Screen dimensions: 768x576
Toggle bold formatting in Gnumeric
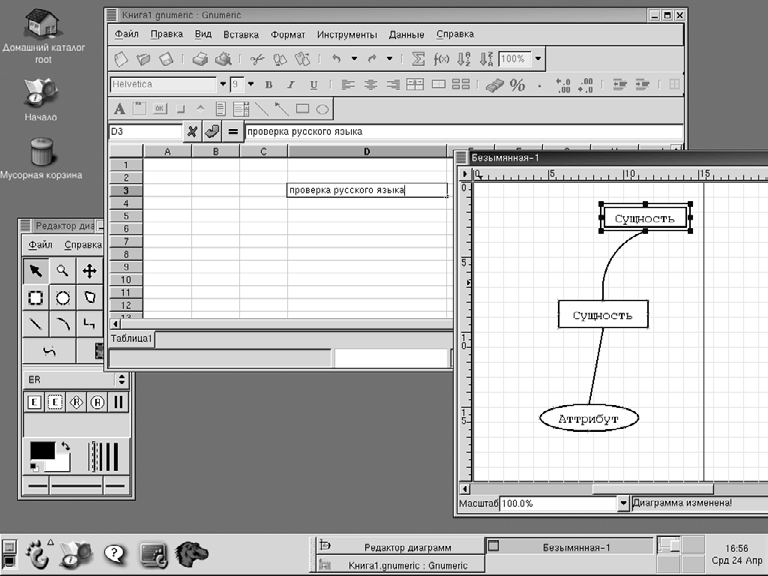tap(268, 85)
